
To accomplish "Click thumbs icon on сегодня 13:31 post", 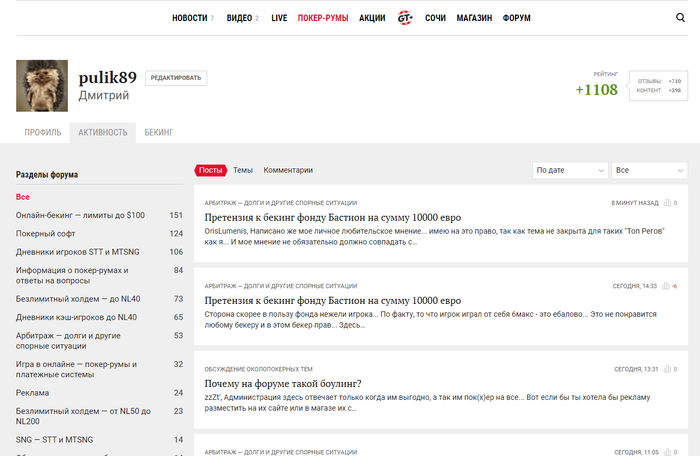I will click(667, 369).
